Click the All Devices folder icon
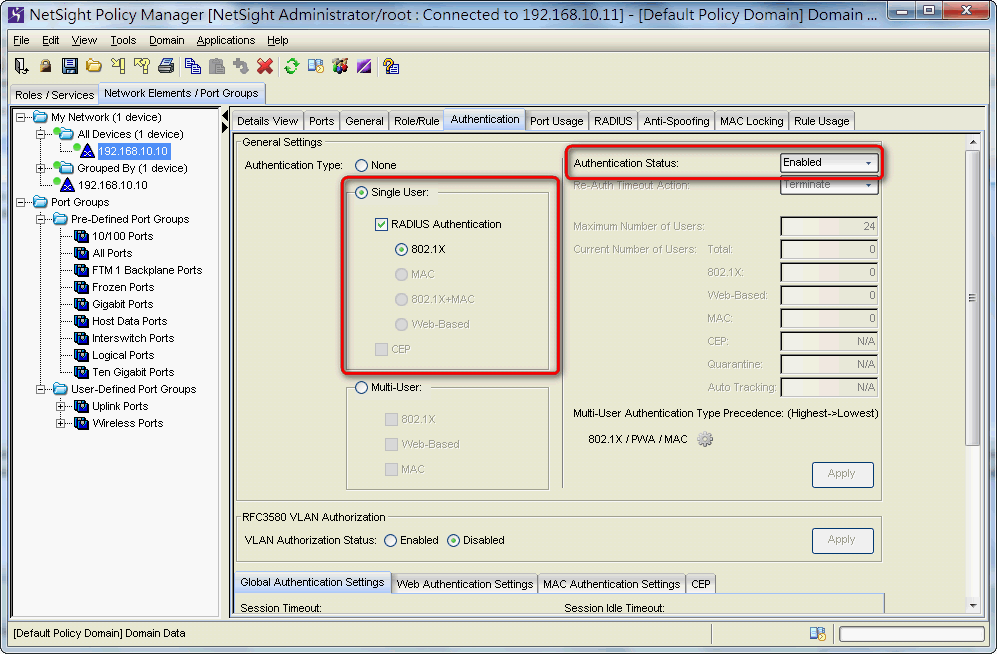This screenshot has width=997, height=654. [65, 133]
